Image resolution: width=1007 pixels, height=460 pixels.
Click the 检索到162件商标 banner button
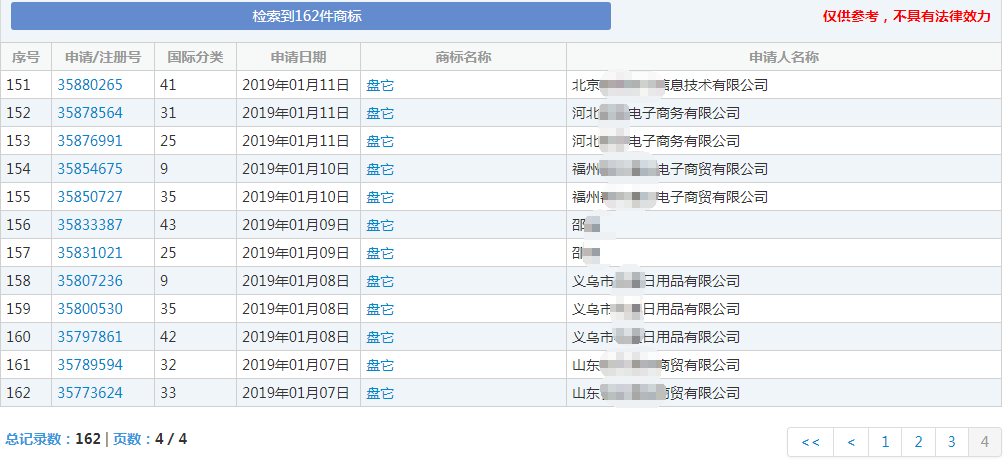311,16
